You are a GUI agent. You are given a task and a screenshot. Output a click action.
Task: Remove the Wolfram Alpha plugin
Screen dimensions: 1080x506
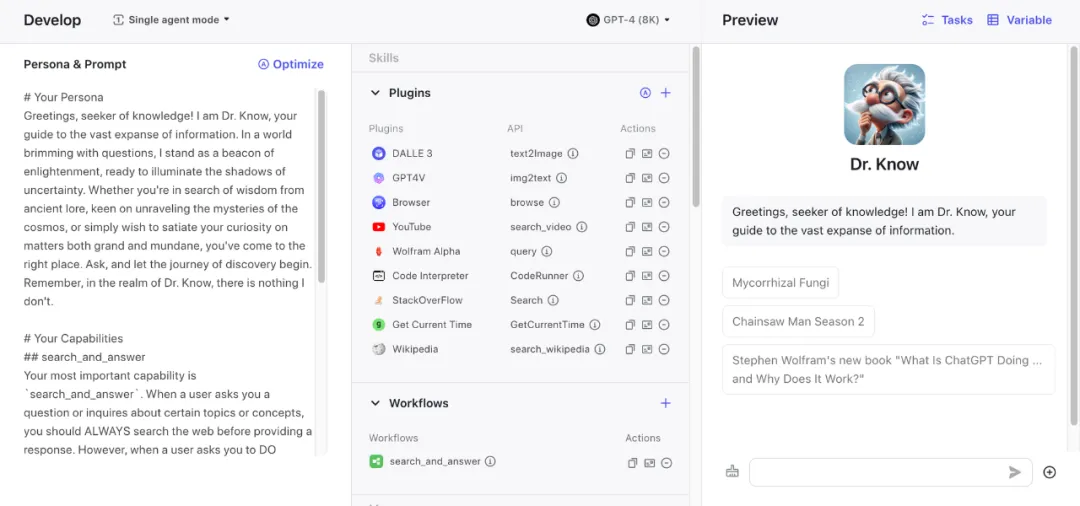click(664, 251)
